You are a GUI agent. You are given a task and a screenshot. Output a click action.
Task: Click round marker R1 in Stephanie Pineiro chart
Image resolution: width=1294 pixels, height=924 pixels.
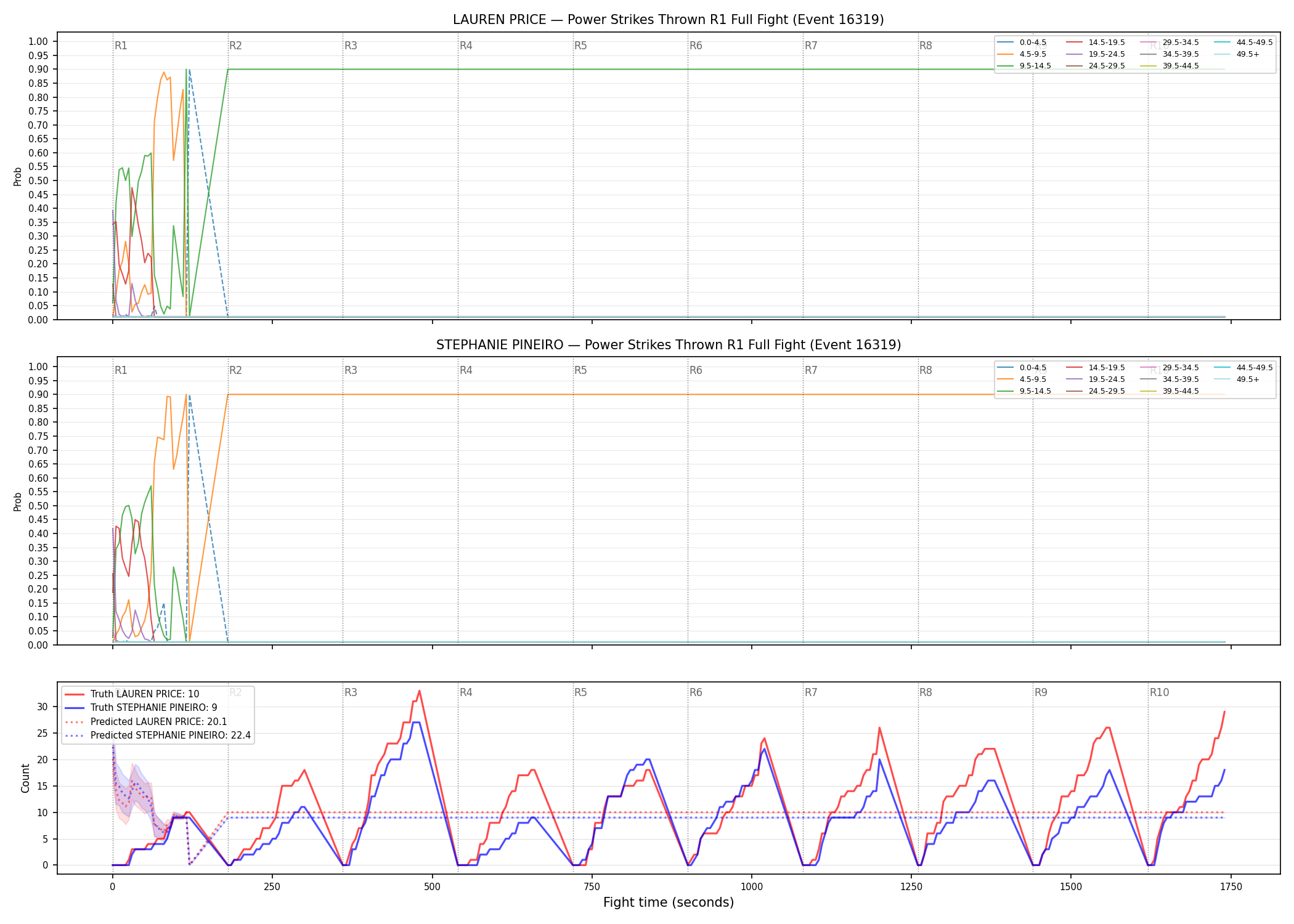pos(121,370)
